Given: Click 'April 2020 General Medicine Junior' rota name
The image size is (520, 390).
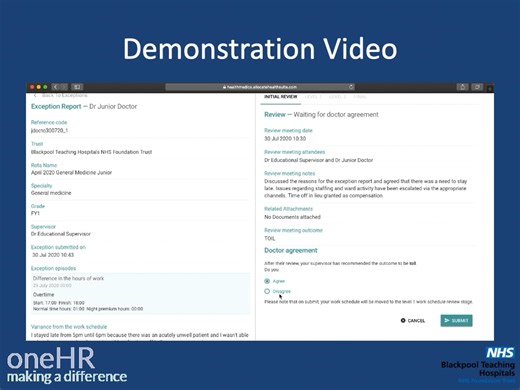Looking at the screenshot, I should pyautogui.click(x=71, y=173).
